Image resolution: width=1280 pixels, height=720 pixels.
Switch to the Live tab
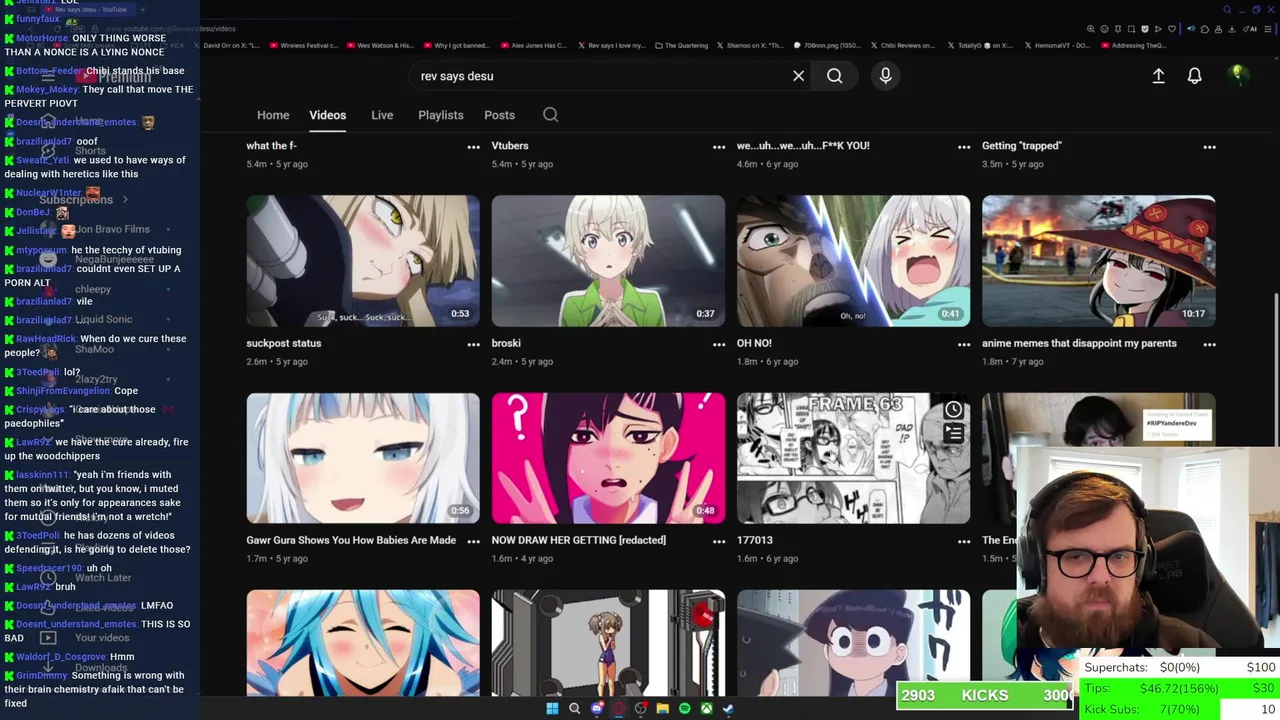point(382,115)
